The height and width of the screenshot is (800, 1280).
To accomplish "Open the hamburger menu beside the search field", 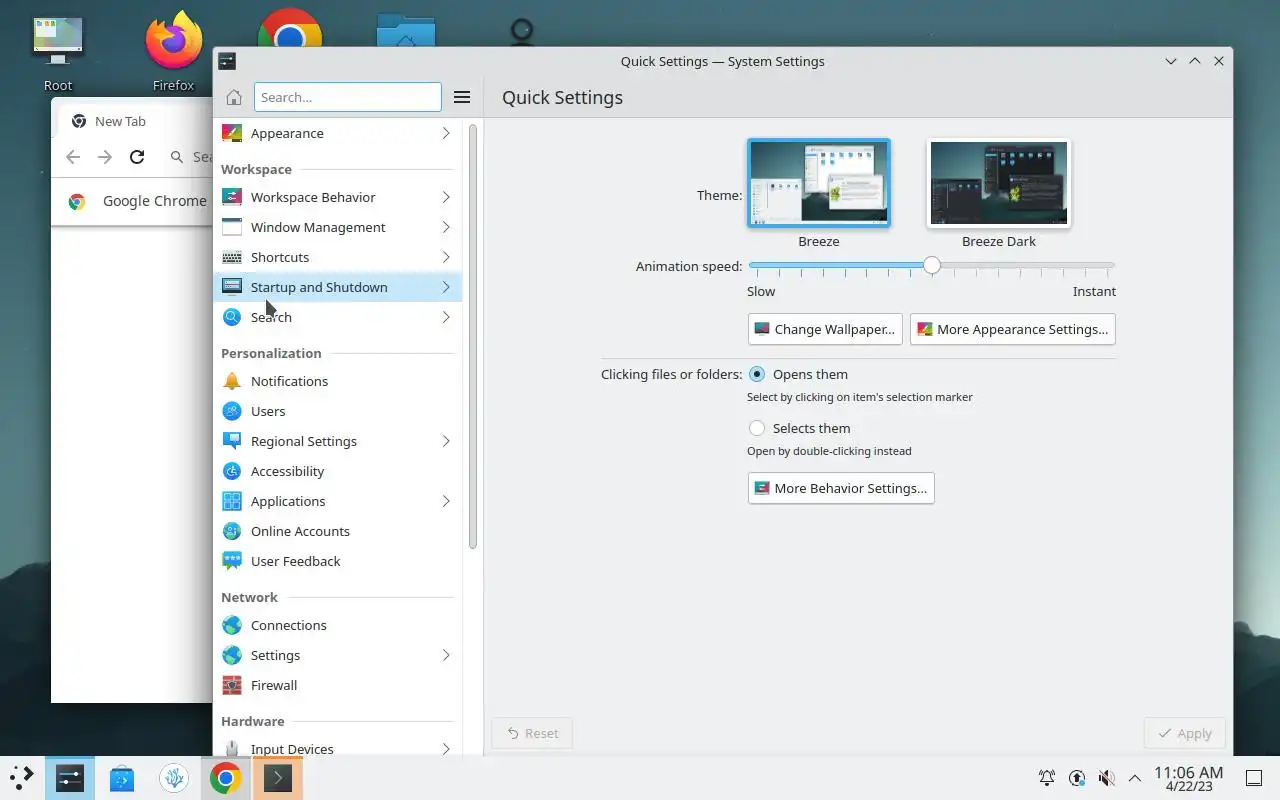I will coord(462,97).
